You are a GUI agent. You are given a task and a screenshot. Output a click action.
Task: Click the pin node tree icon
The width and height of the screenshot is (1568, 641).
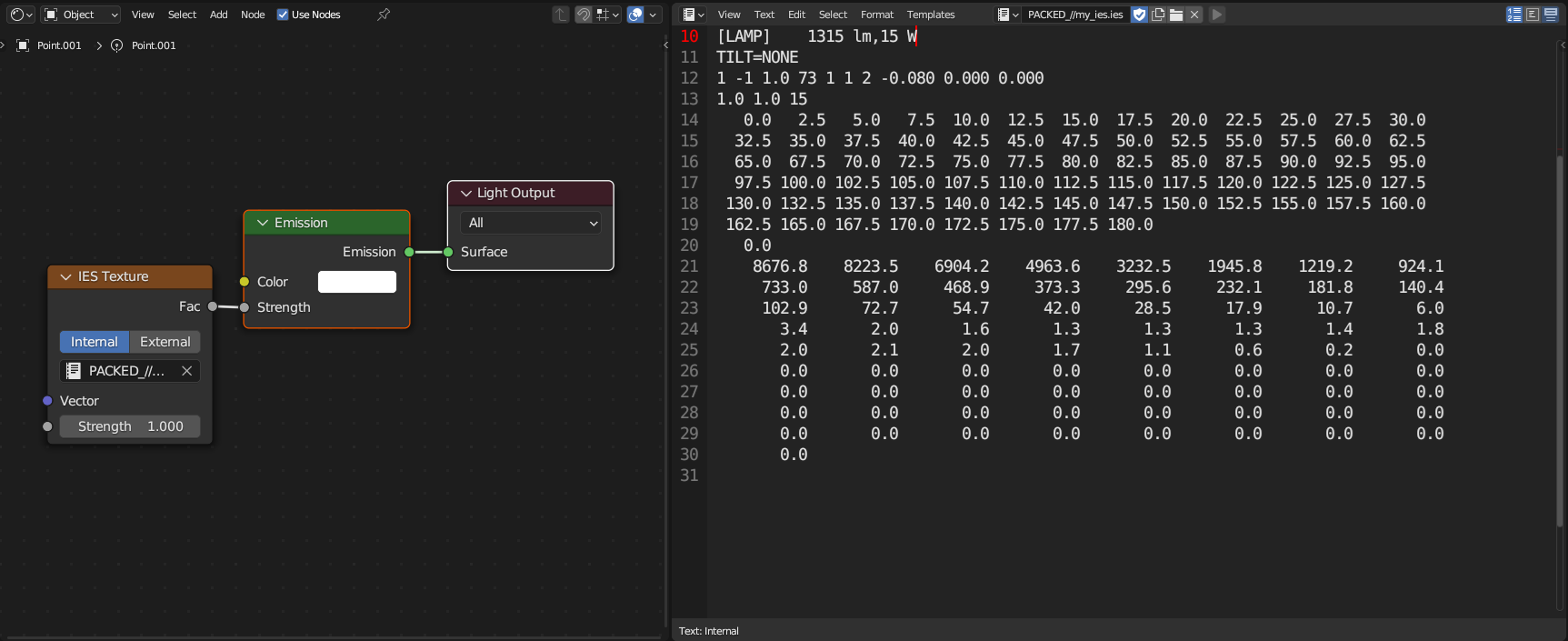pyautogui.click(x=384, y=15)
